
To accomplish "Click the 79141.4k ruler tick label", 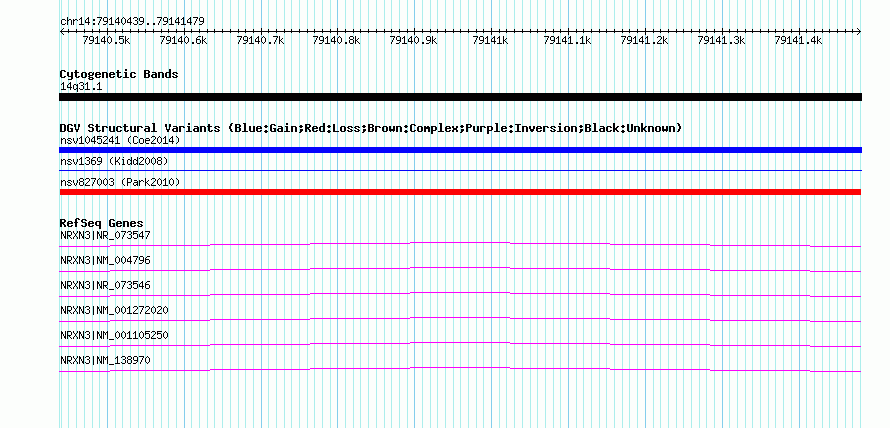I will (x=798, y=40).
